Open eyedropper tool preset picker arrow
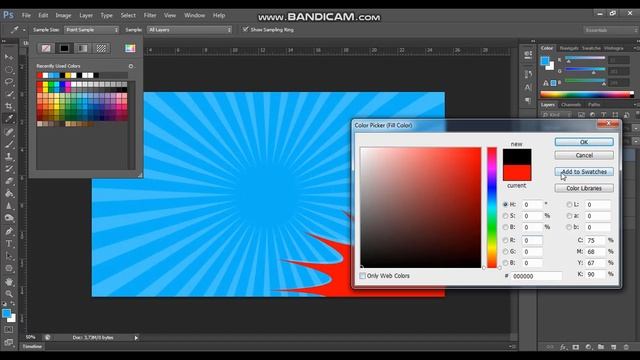Image resolution: width=640 pixels, height=360 pixels. point(24,30)
